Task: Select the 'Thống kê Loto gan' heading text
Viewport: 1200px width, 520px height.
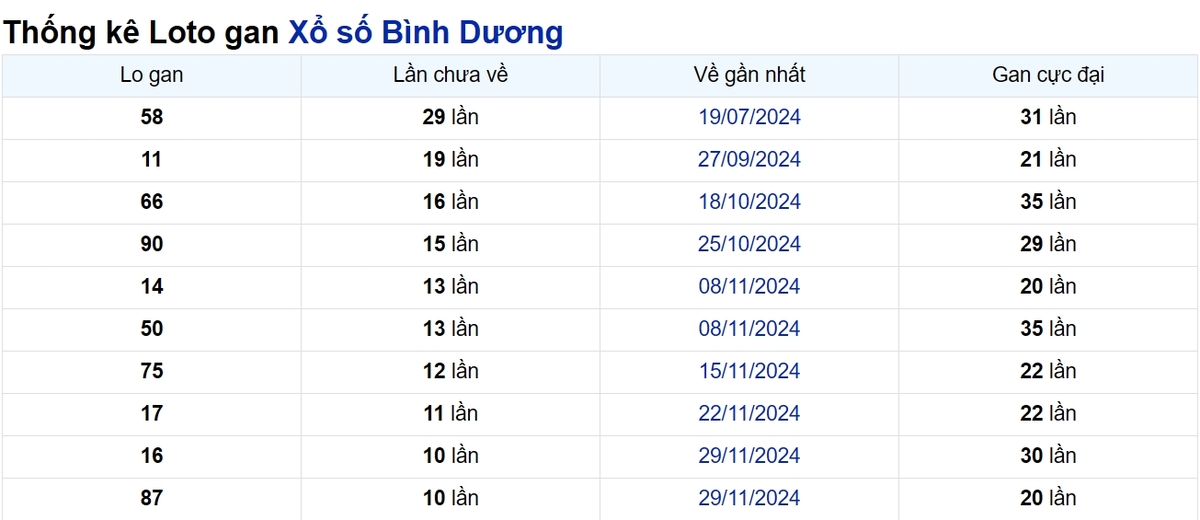Action: 141,33
